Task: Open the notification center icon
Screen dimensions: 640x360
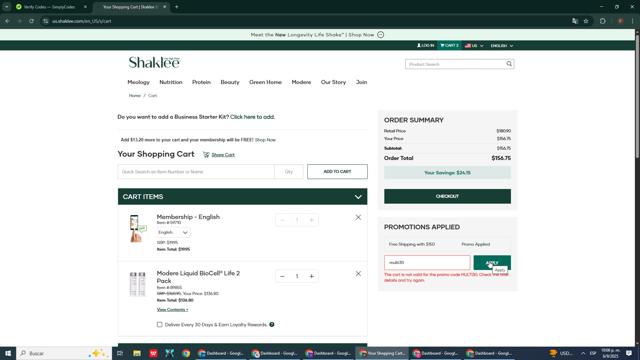Action: click(x=629, y=353)
